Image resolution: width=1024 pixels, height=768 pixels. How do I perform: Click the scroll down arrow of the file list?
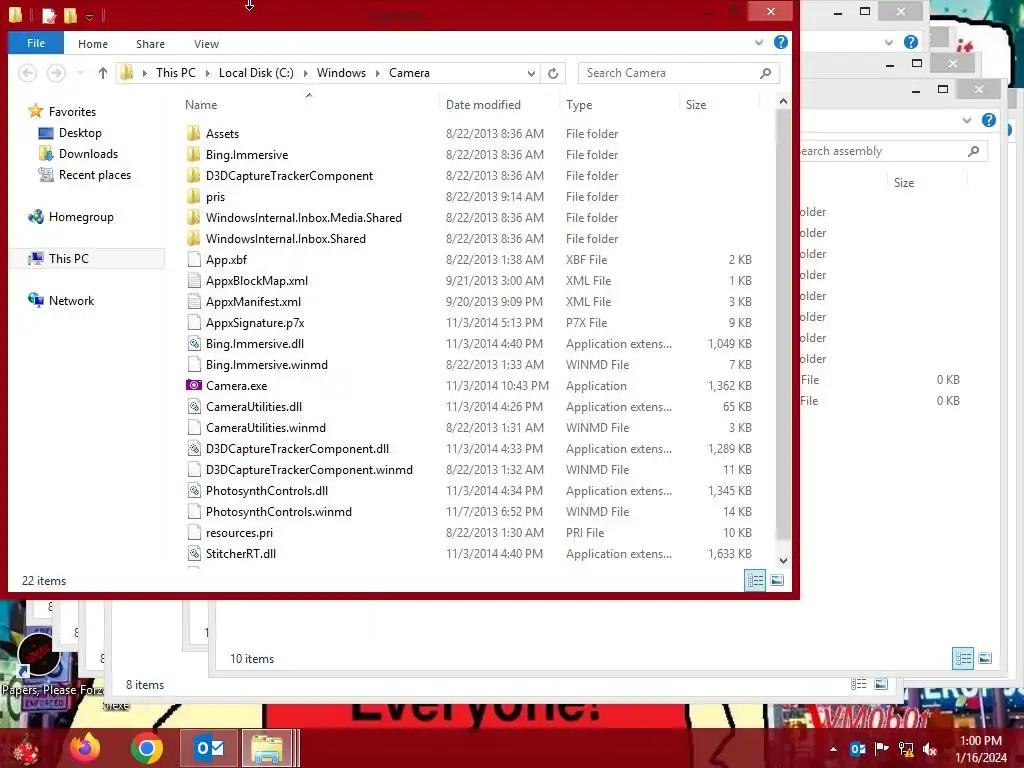783,560
